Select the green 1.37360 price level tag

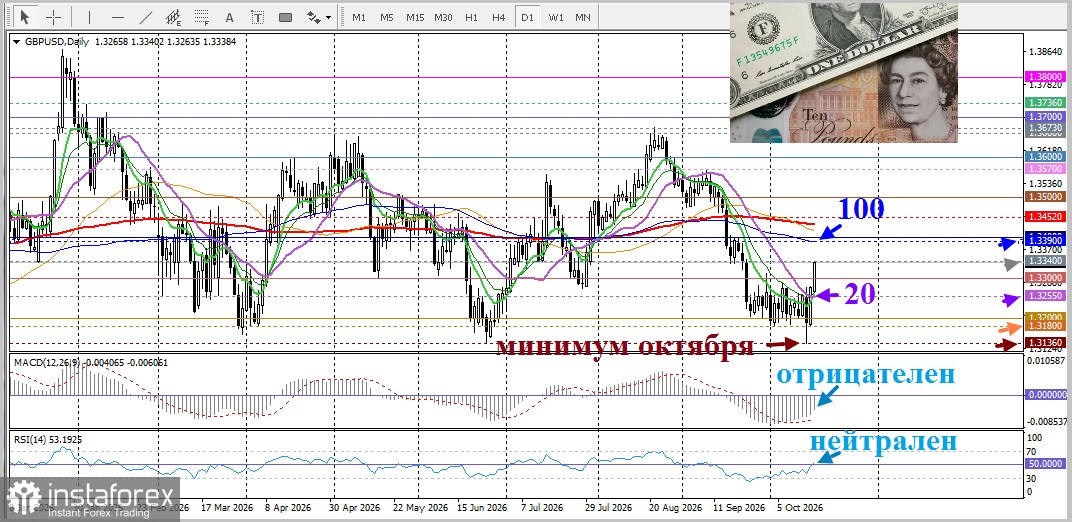1046,102
